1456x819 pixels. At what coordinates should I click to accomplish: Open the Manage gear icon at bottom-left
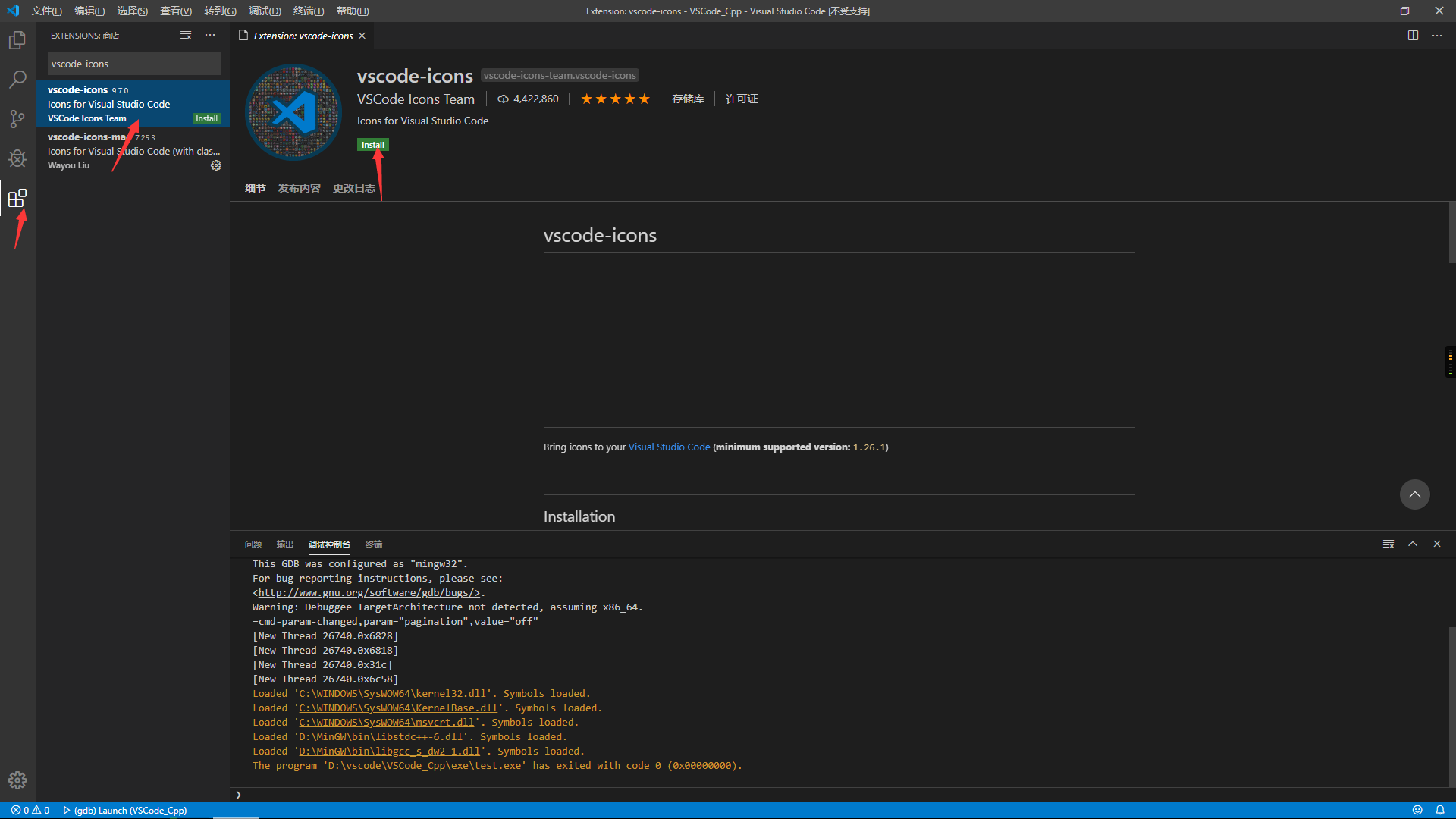[17, 780]
